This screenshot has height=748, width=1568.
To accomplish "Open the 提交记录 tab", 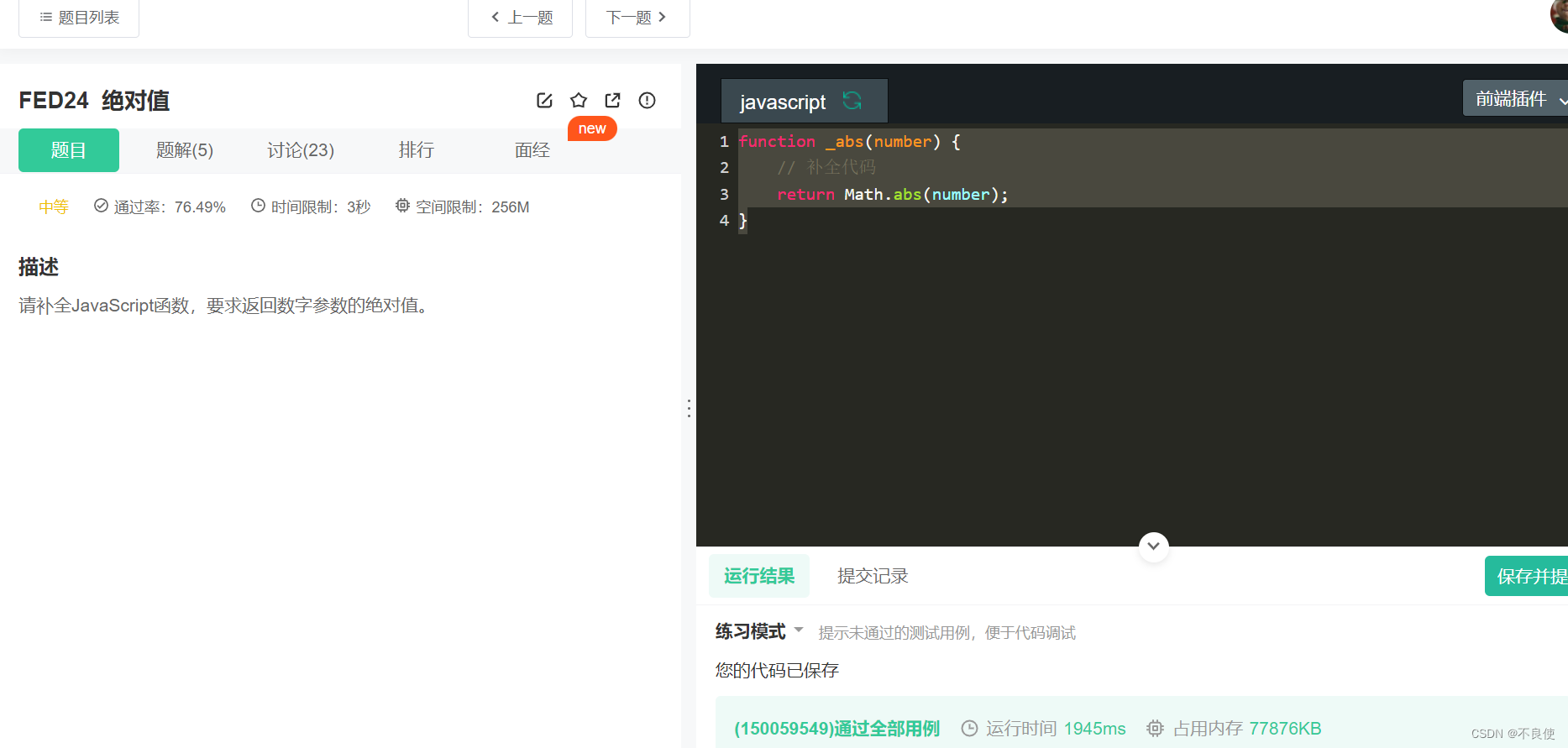I will pos(873,576).
